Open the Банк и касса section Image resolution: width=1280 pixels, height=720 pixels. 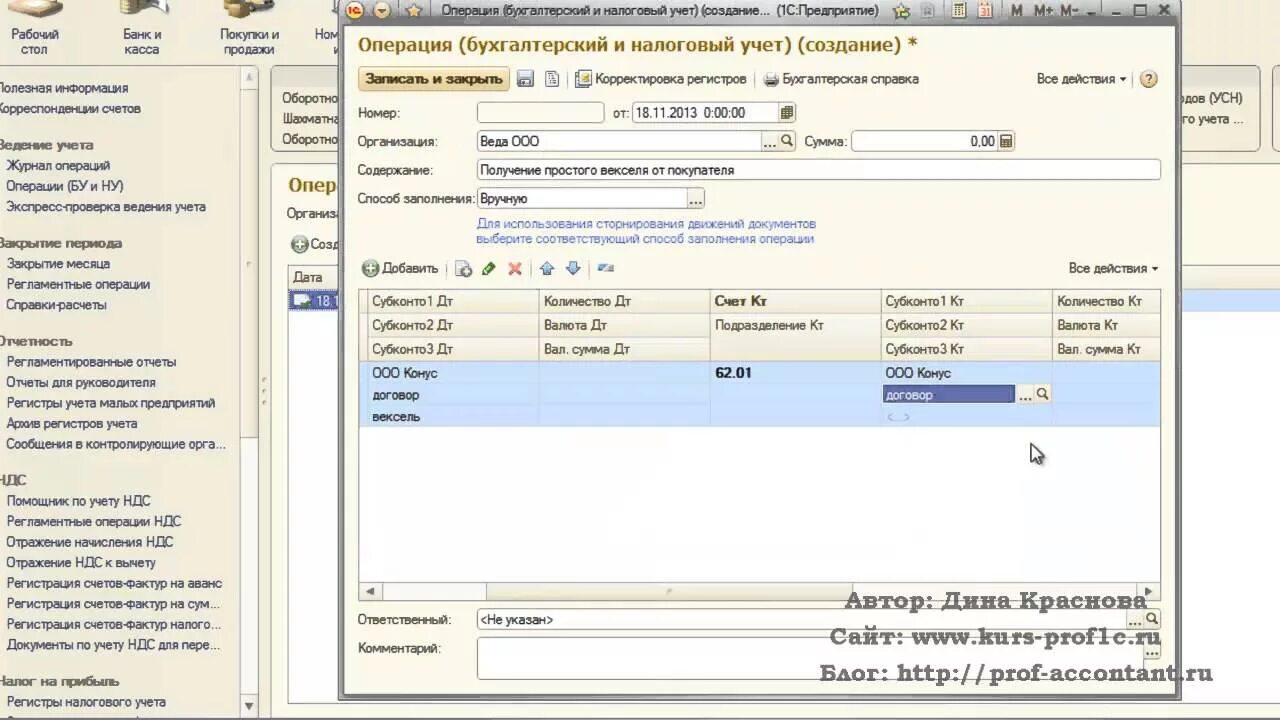(x=142, y=28)
